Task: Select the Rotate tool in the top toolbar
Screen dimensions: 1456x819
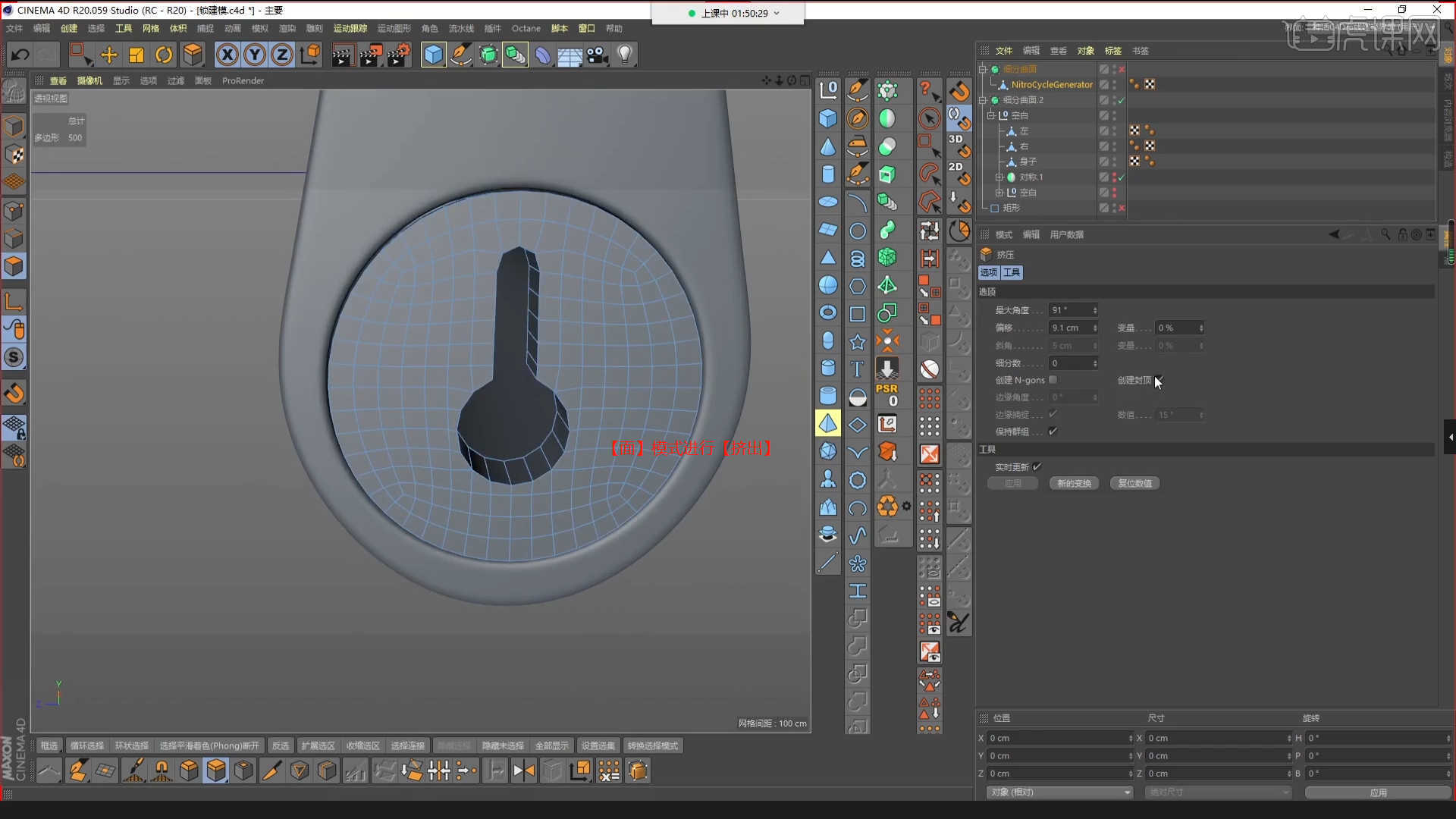Action: coord(164,55)
